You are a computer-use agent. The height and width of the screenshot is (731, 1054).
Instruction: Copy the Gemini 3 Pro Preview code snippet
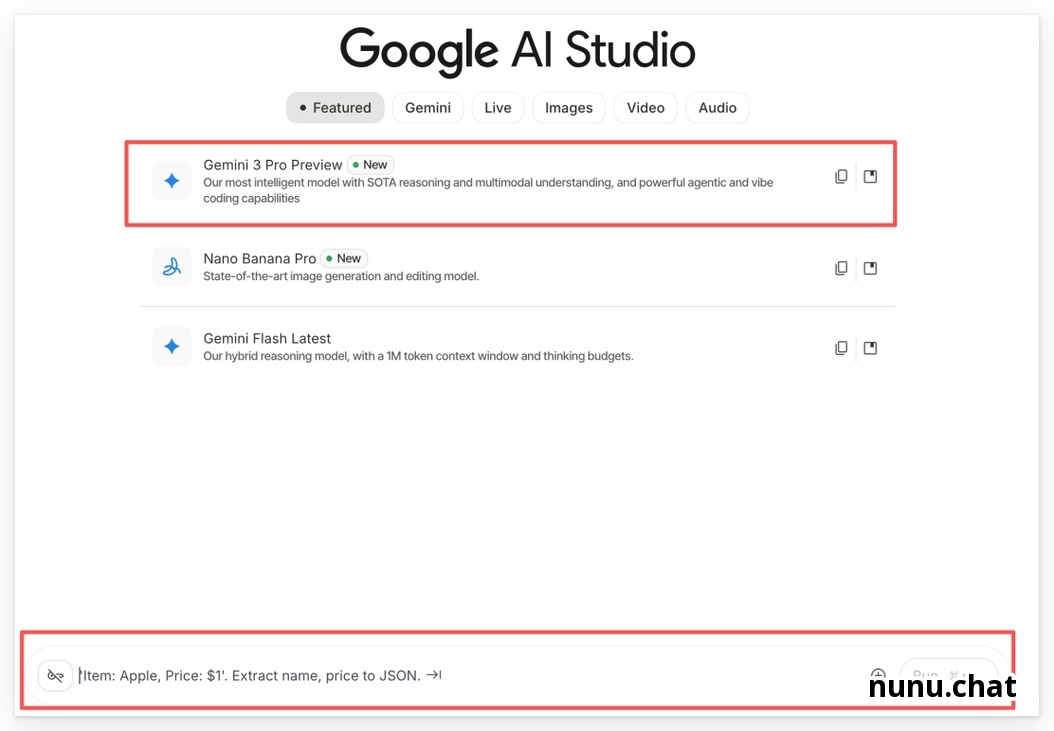841,176
